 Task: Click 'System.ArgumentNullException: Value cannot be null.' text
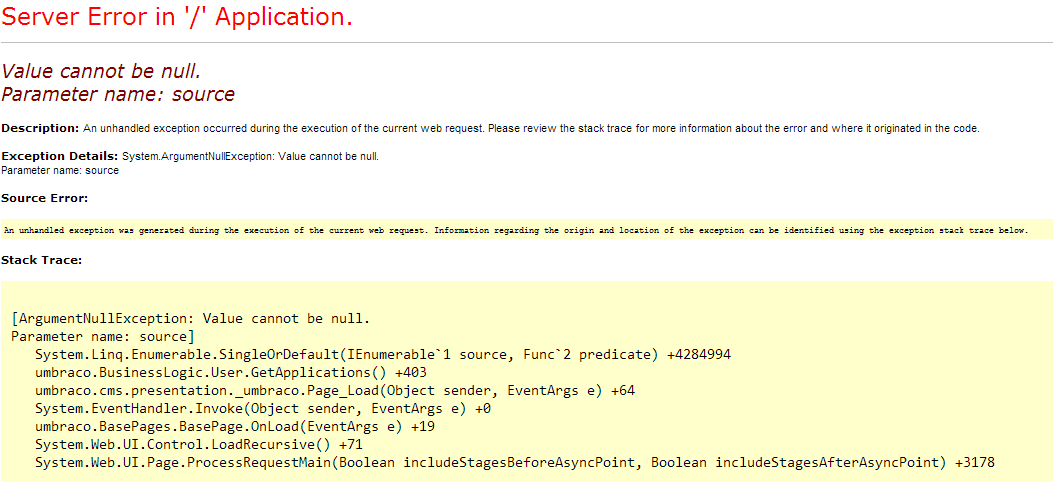pyautogui.click(x=250, y=157)
